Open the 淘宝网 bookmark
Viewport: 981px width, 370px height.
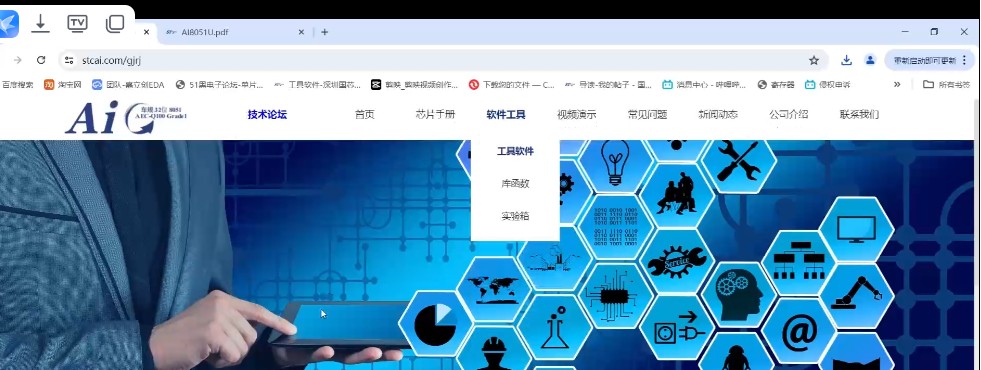pyautogui.click(x=63, y=85)
